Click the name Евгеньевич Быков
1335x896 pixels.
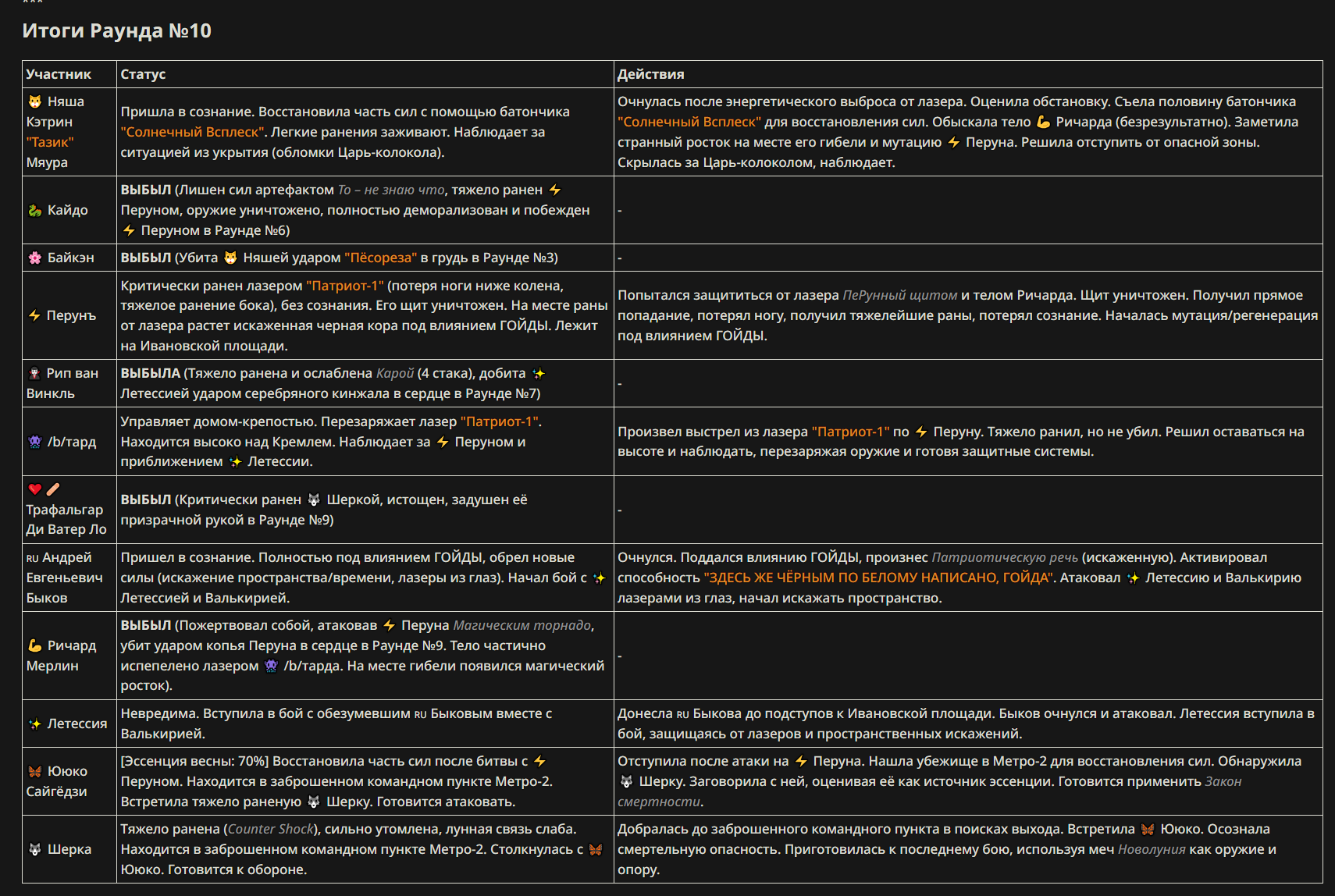65,588
